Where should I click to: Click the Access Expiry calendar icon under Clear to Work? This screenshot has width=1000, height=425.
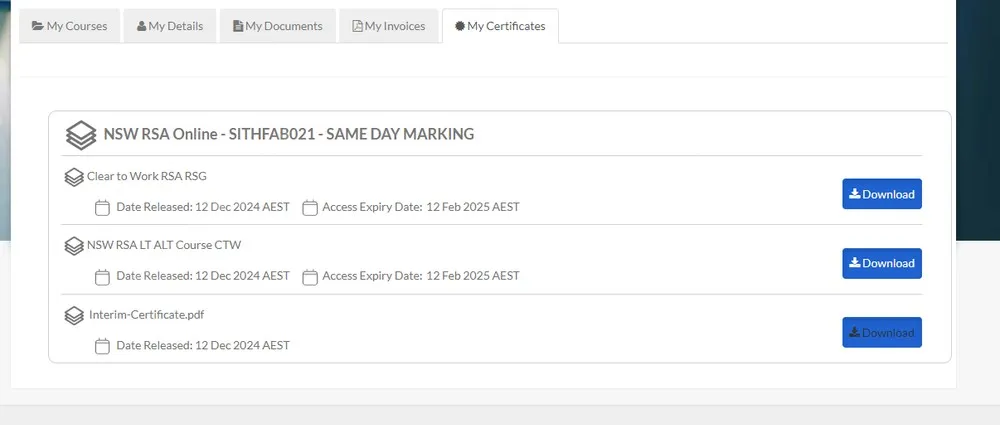(x=310, y=208)
